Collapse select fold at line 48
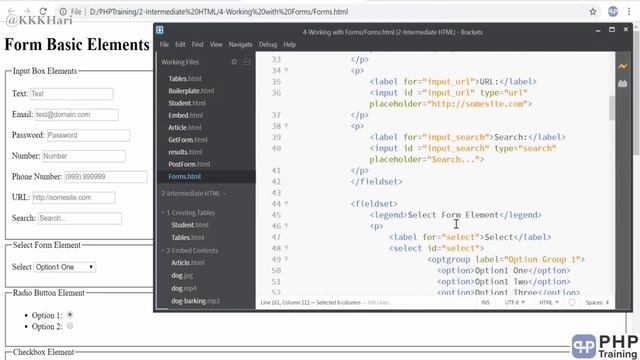The height and width of the screenshot is (360, 640). [x=286, y=248]
